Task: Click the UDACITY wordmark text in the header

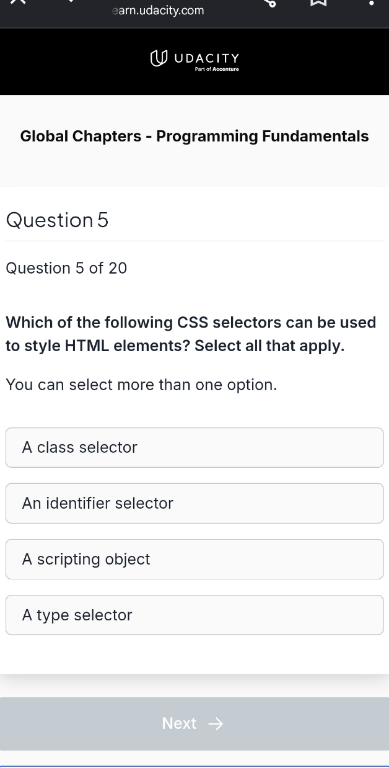Action: click(x=207, y=59)
